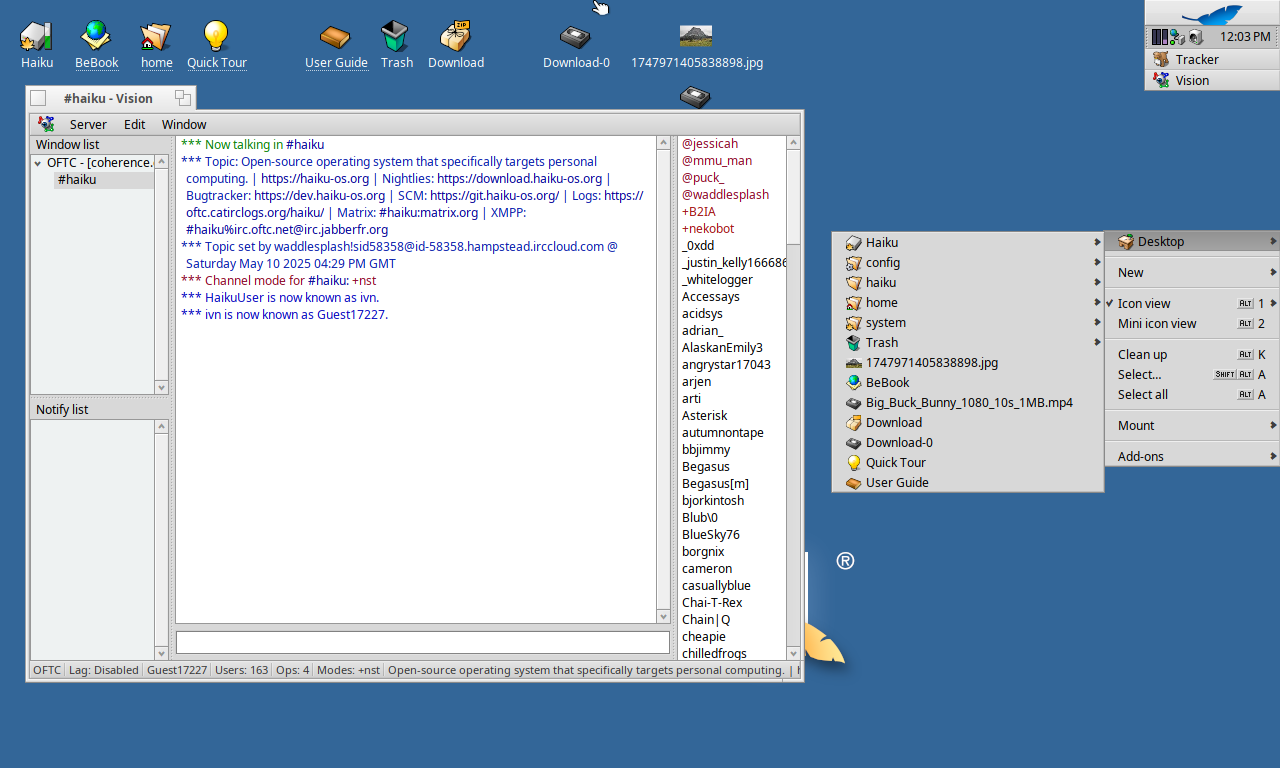Open the https://download.haiku-os.org/ nightlies link
The width and height of the screenshot is (1280, 768).
point(519,178)
